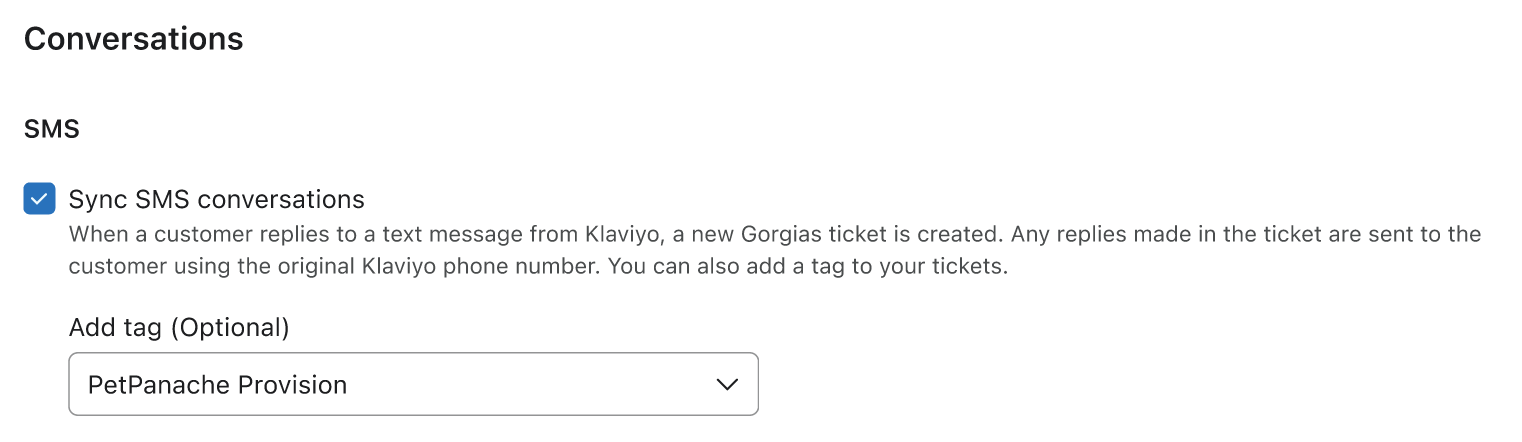Click the second line of the sync description
The image size is (1522, 442).
point(537,268)
